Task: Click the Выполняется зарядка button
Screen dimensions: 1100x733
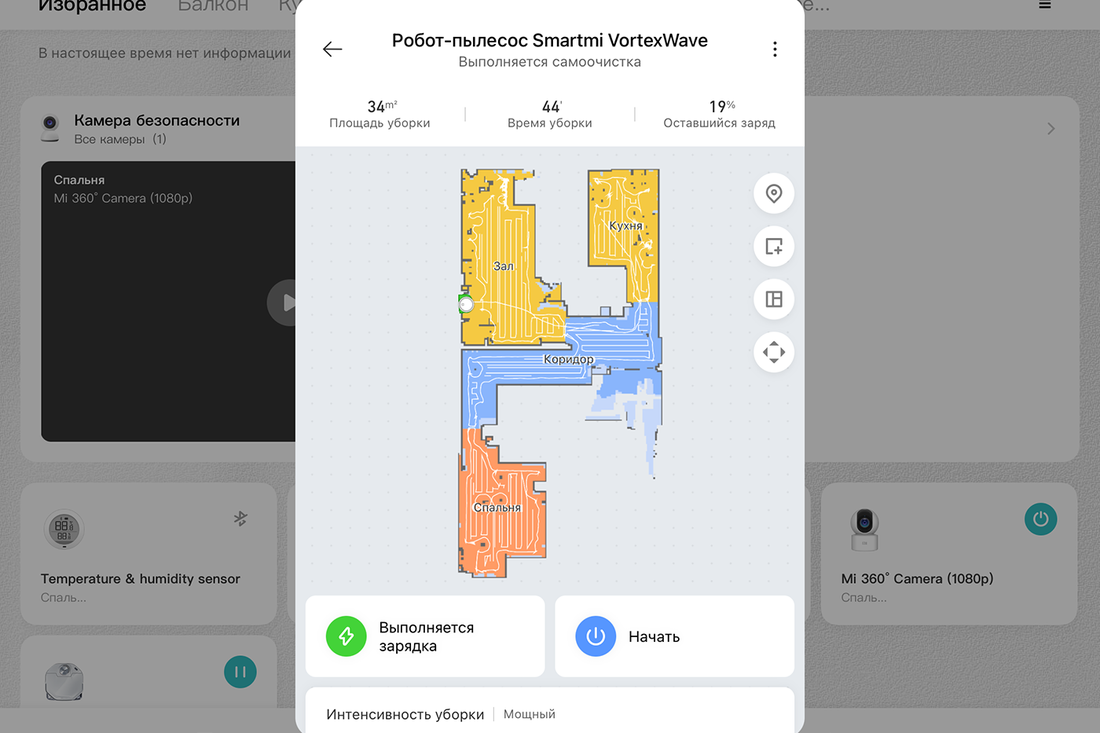Action: pyautogui.click(x=425, y=636)
